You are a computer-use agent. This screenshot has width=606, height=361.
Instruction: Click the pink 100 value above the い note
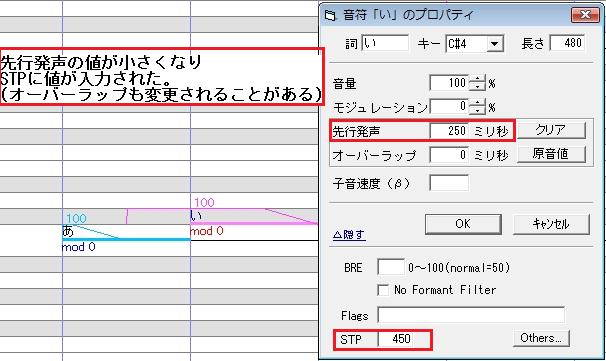[x=204, y=202]
